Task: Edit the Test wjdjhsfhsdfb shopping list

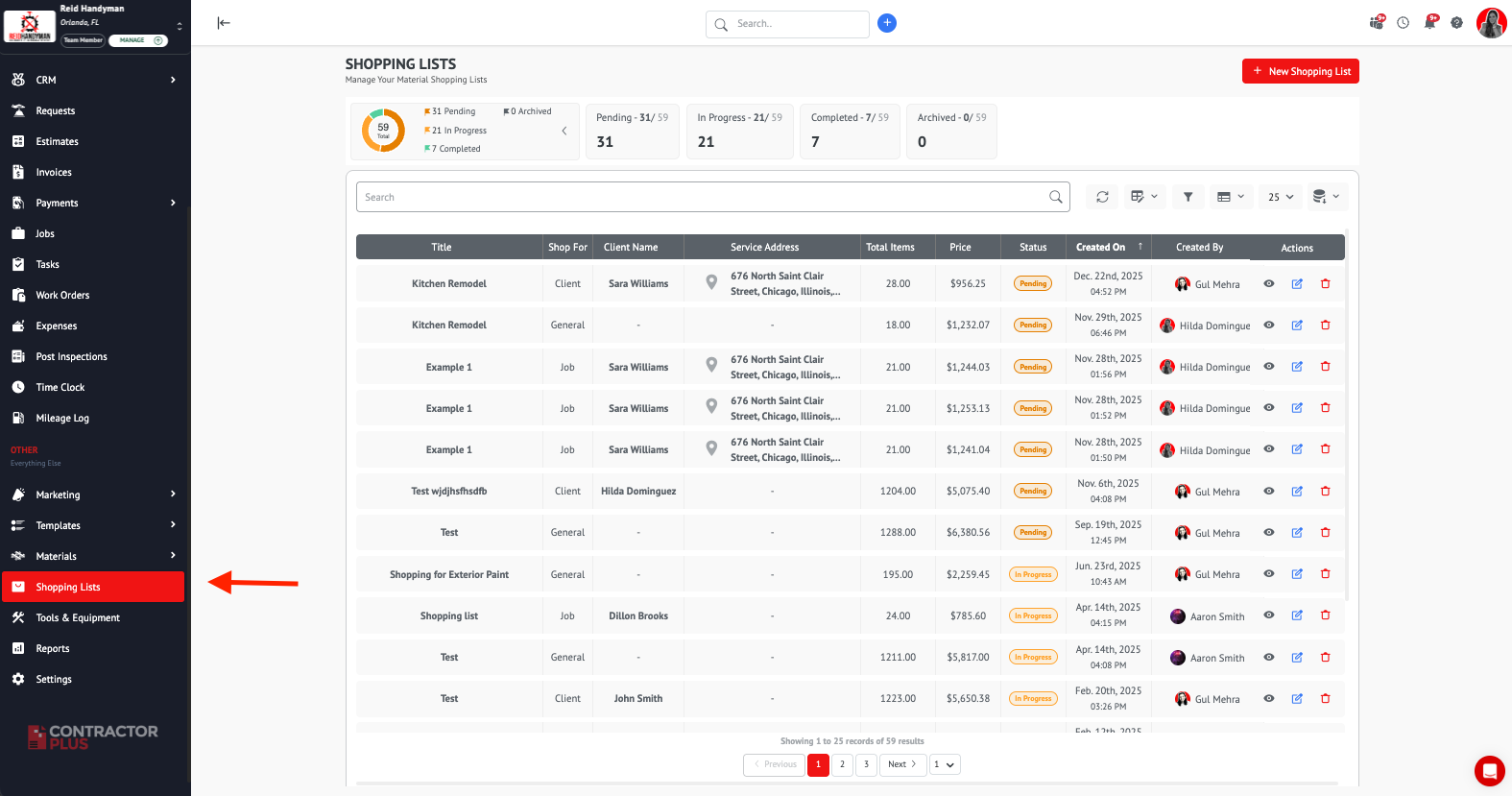Action: pos(1297,492)
